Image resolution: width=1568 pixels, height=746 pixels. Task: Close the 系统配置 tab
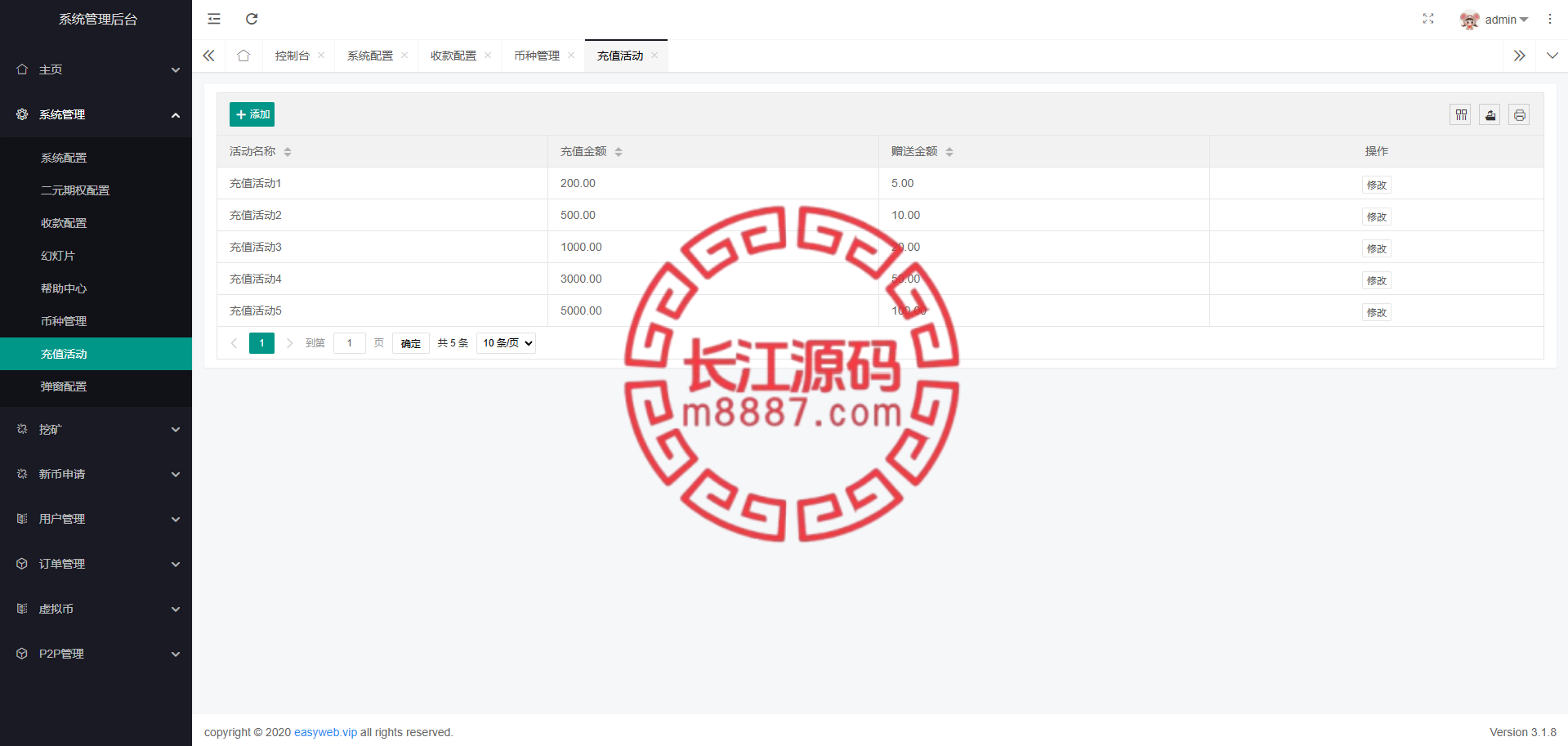pos(405,56)
